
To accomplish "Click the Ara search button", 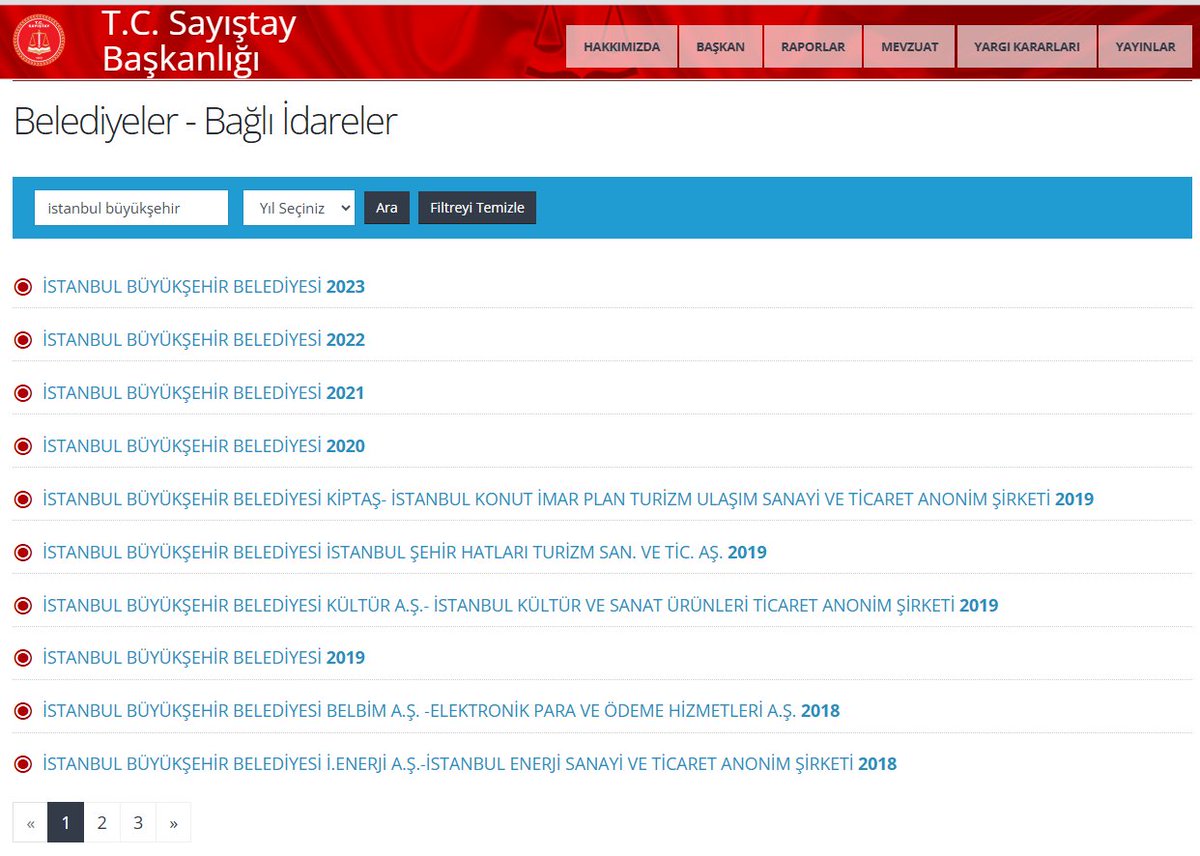I will (x=387, y=208).
